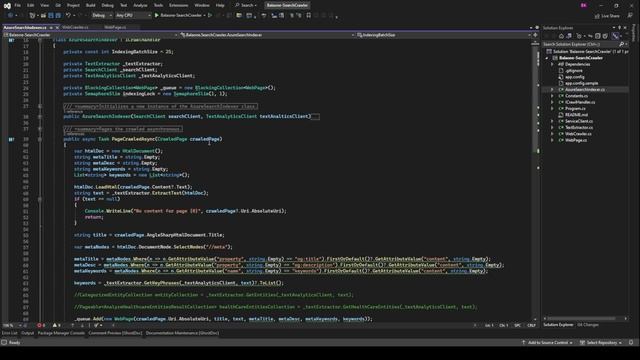Open the class navigation dropdown above editor
Image resolution: width=640 pixels, height=360 pixels.
[267, 35]
